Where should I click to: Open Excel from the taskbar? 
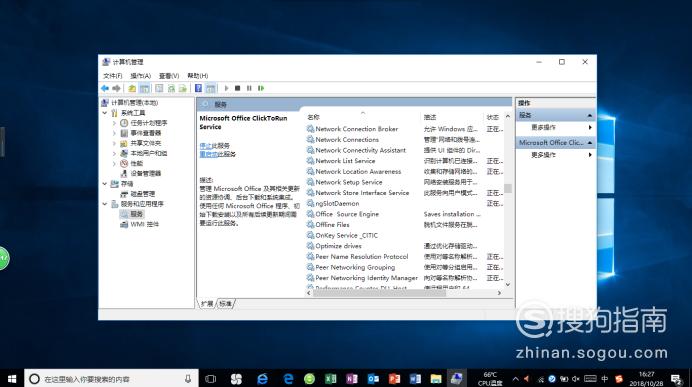[x=331, y=379]
